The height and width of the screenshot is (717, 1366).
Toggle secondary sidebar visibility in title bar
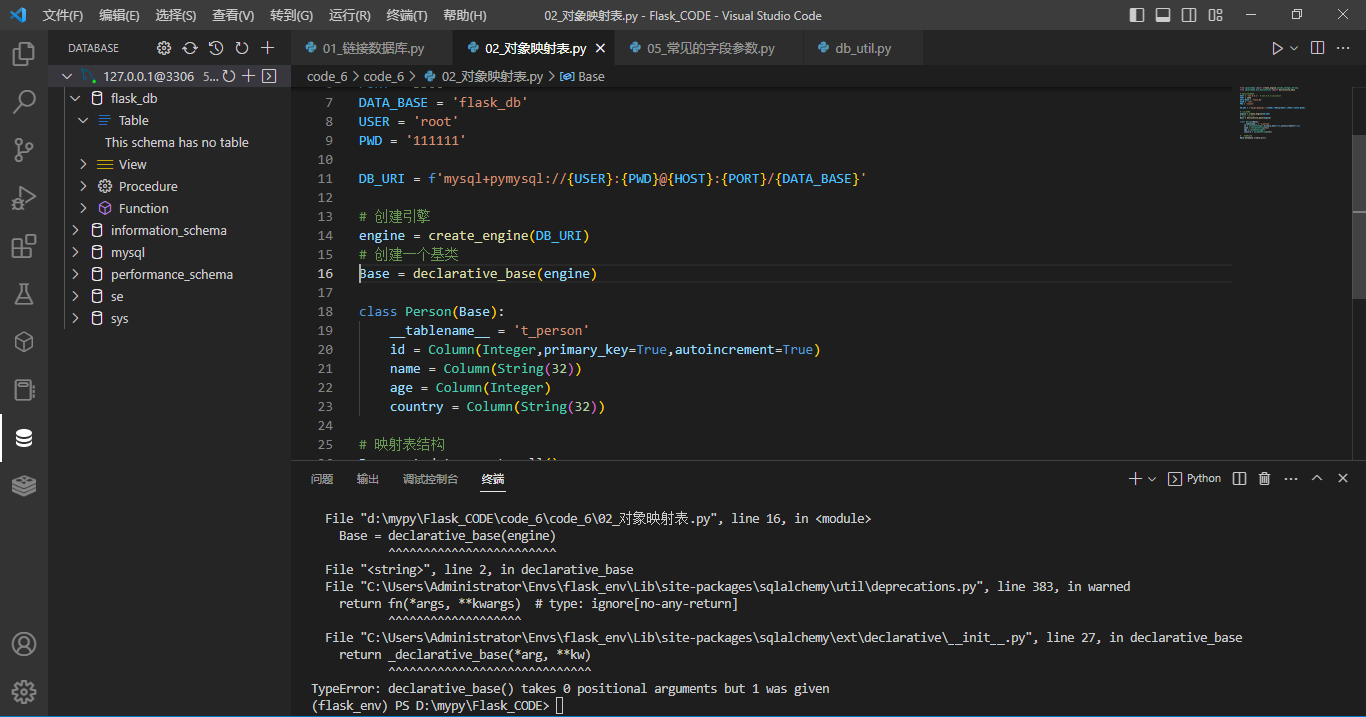[1189, 15]
